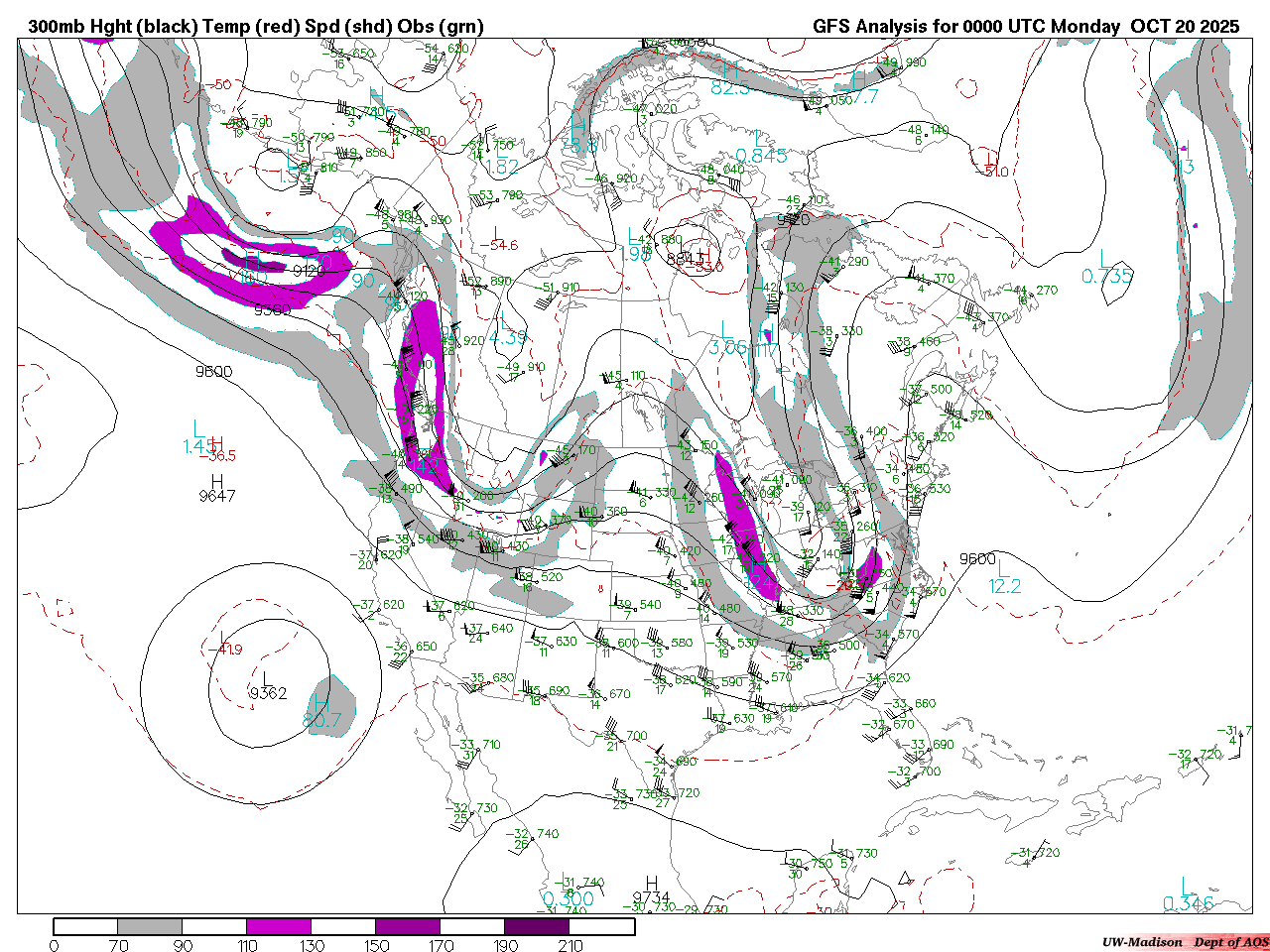Click the cyan "0.300" wind minimum value
Screen dimensions: 1270x952
pos(569,899)
